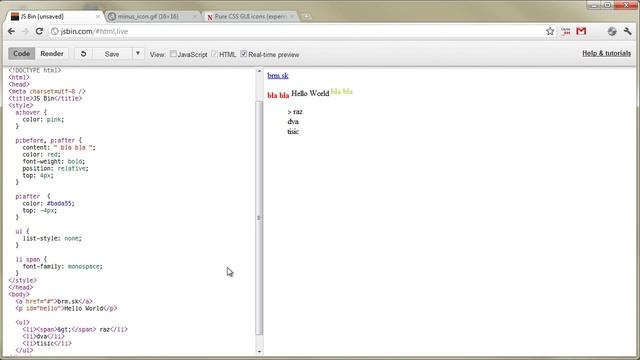This screenshot has width=640, height=360.
Task: Switch to Pure CSS GUI icons tab
Action: [x=250, y=17]
